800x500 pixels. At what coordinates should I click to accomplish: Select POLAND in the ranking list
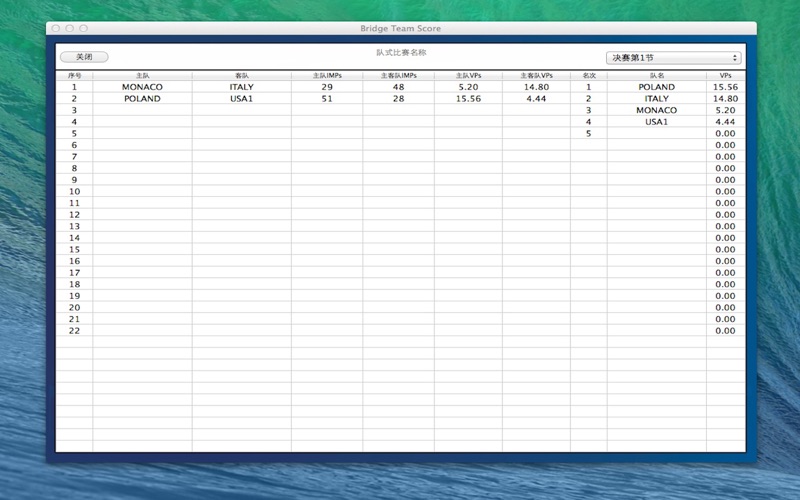(656, 87)
